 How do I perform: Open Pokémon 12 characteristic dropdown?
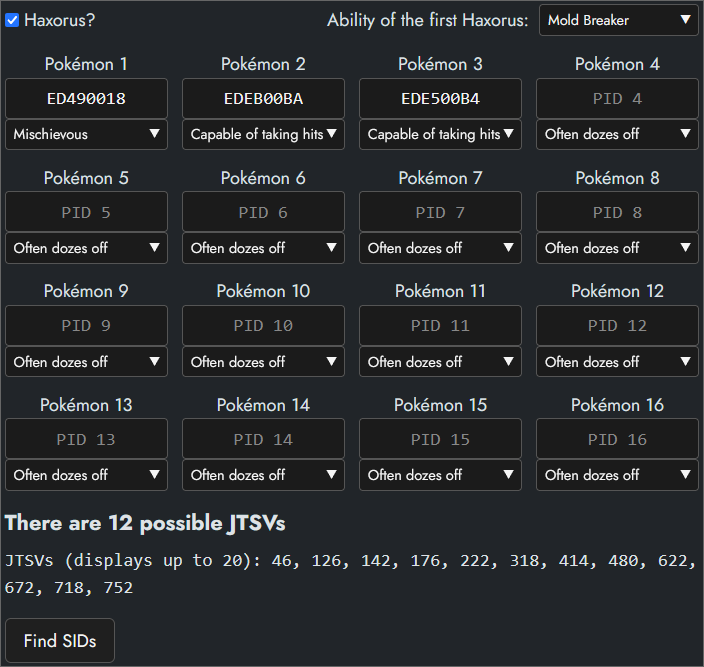click(x=617, y=361)
